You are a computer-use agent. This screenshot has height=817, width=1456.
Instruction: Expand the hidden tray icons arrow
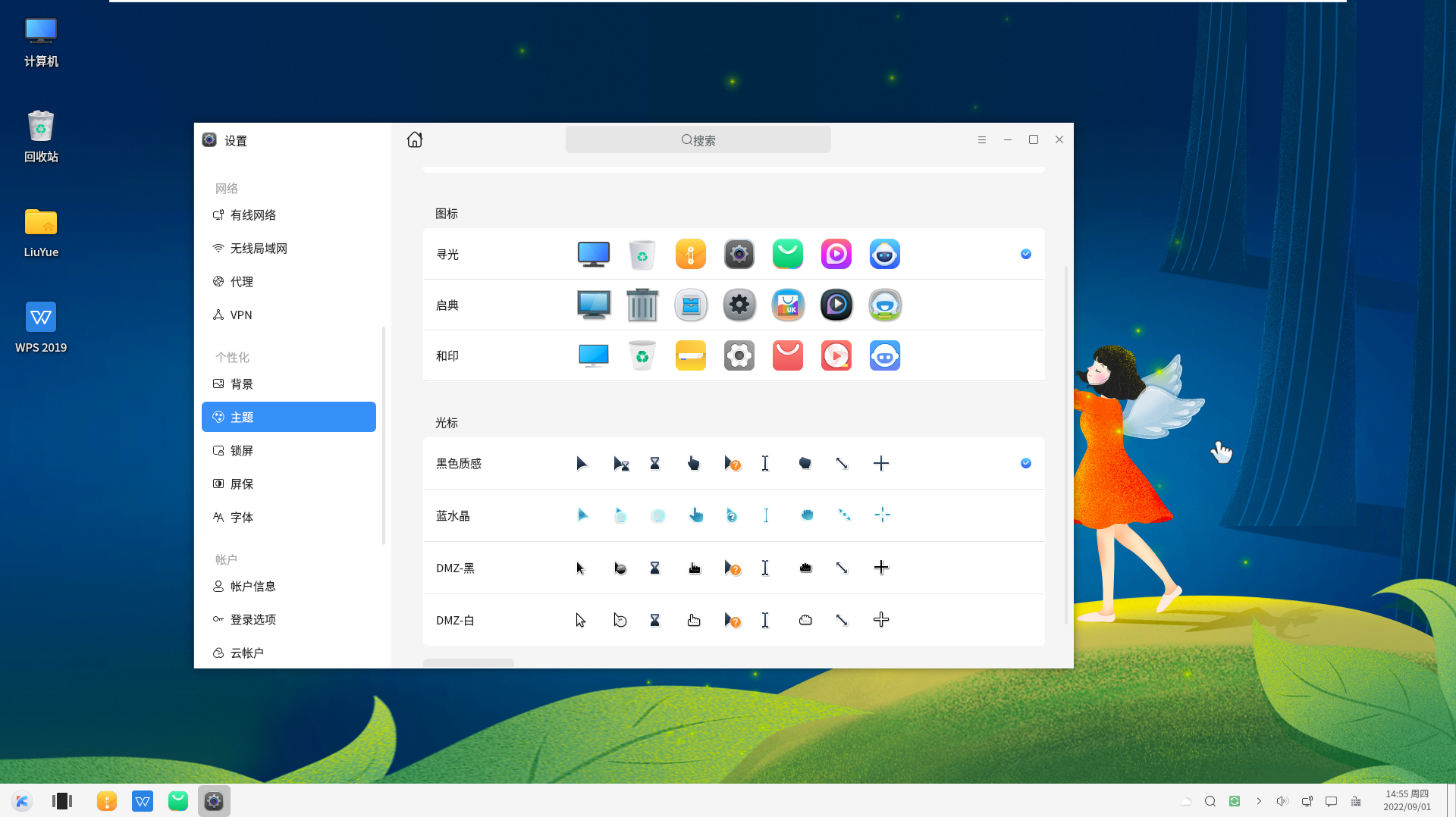pyautogui.click(x=1259, y=801)
